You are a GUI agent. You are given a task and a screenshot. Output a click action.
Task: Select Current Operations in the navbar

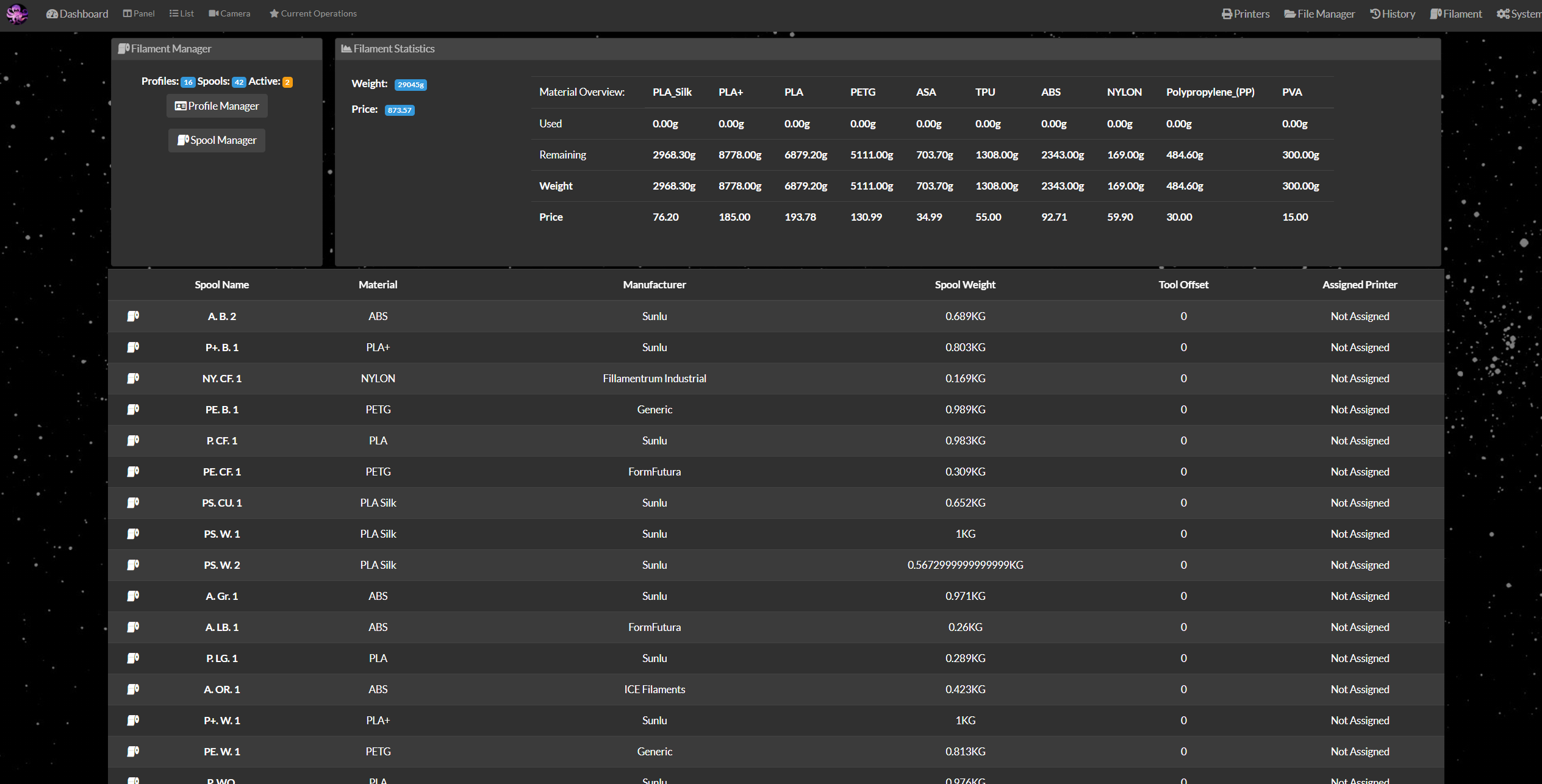(312, 13)
